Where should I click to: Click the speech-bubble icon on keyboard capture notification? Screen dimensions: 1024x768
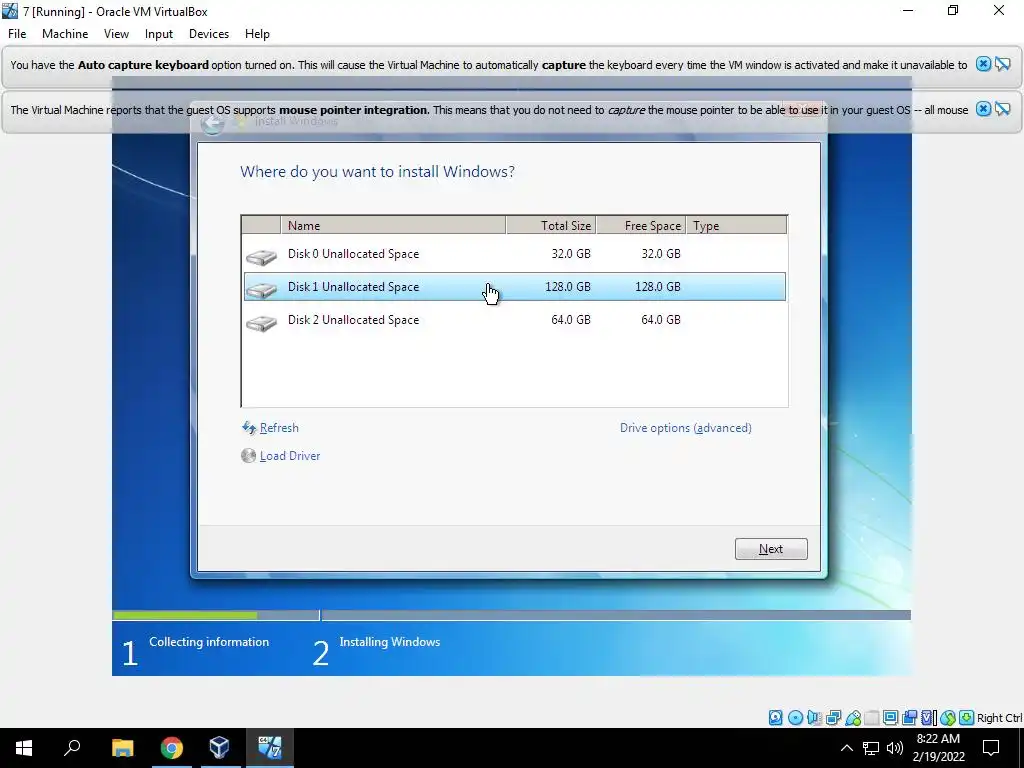pos(1002,64)
